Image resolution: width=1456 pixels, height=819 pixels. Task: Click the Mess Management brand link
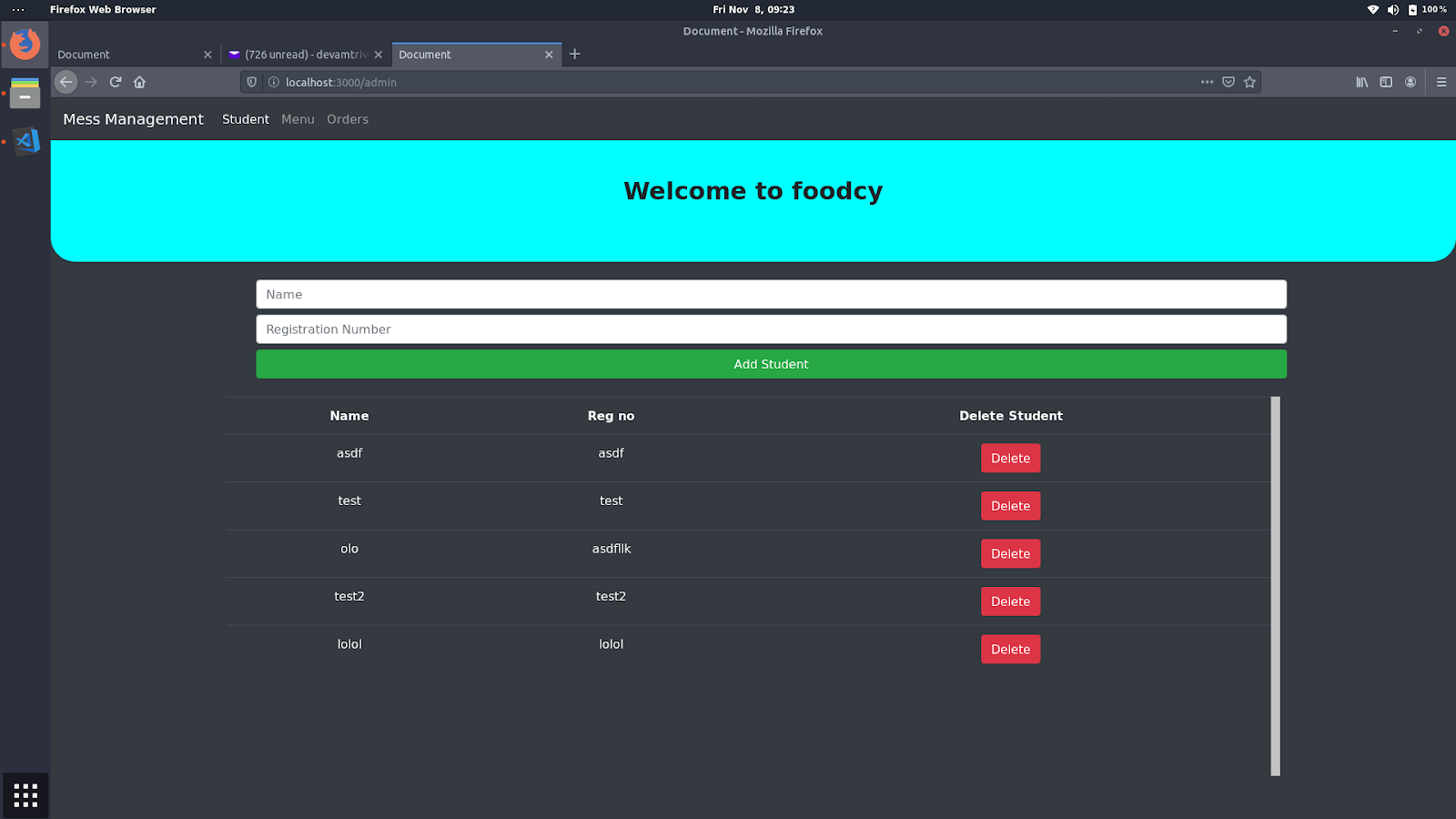133,119
